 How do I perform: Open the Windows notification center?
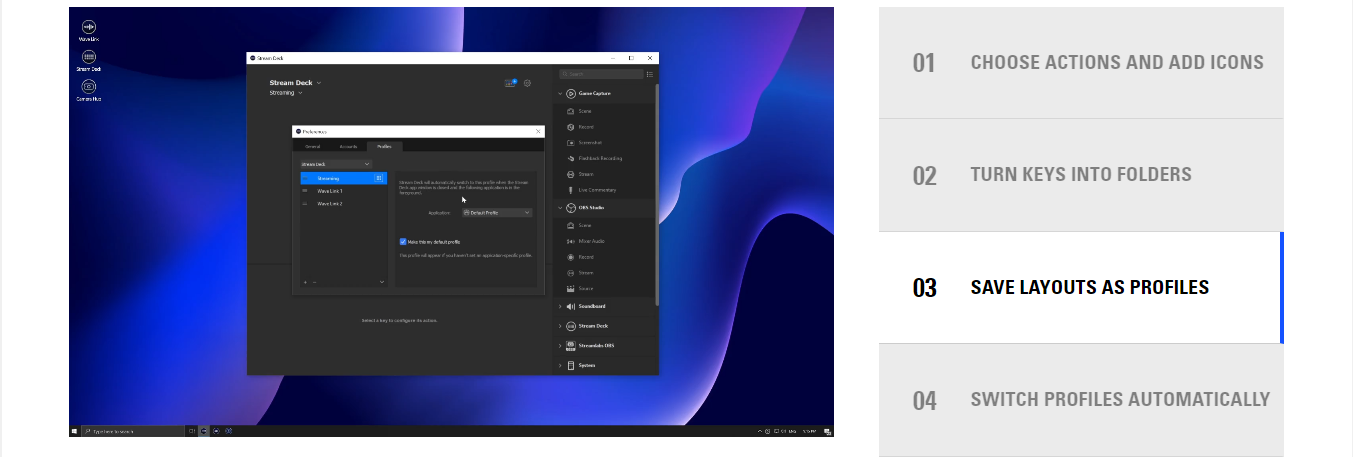coord(826,431)
